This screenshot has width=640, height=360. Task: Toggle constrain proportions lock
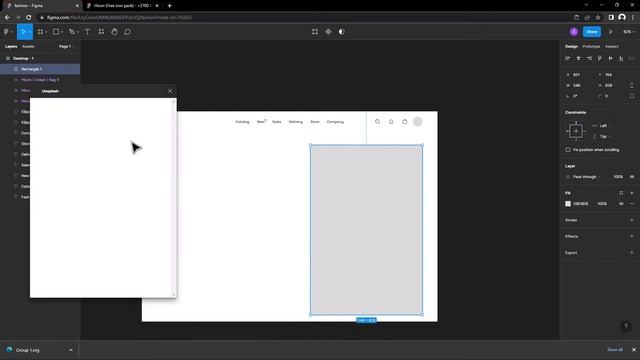[x=632, y=85]
